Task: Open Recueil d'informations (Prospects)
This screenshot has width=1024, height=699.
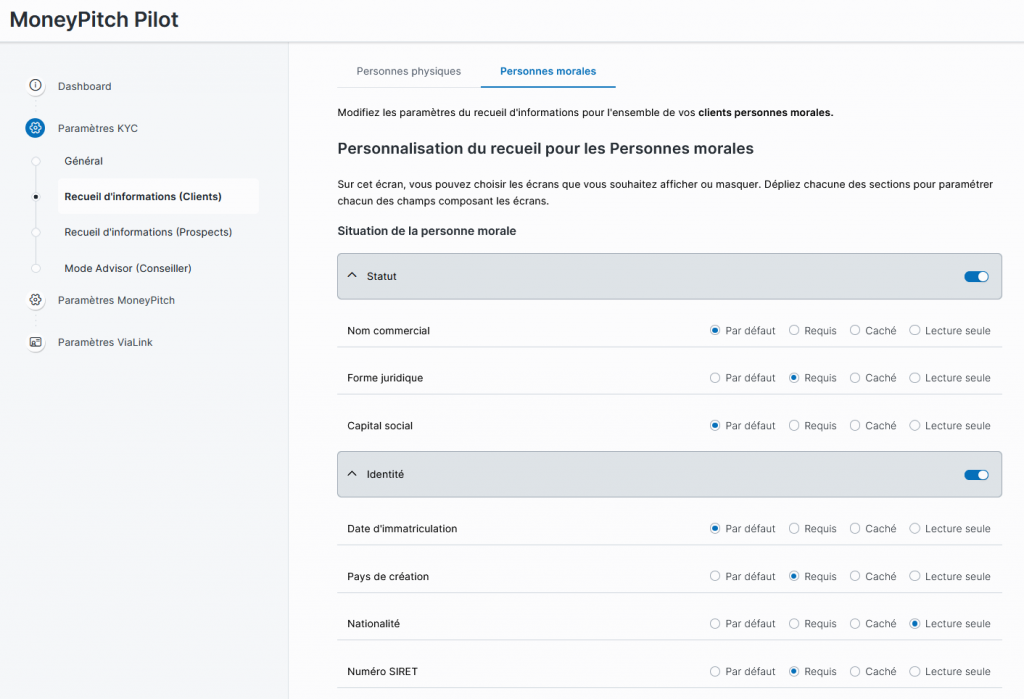Action: [x=147, y=232]
